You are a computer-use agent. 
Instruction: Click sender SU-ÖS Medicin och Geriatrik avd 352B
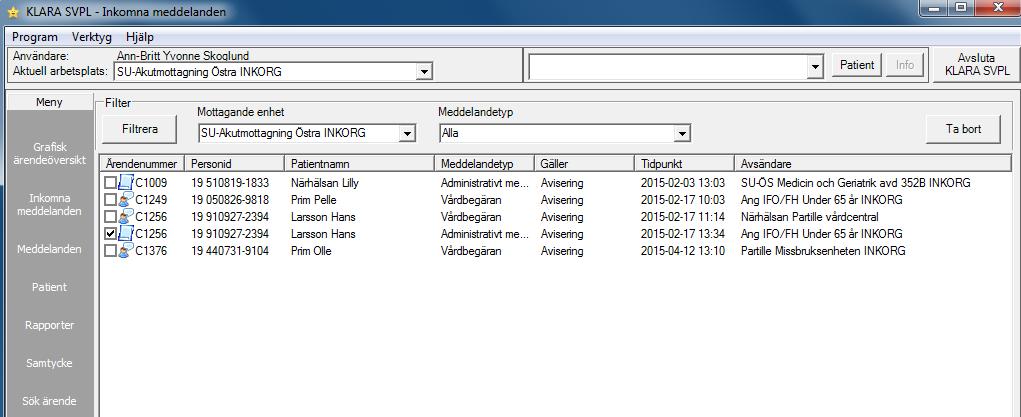pos(856,183)
